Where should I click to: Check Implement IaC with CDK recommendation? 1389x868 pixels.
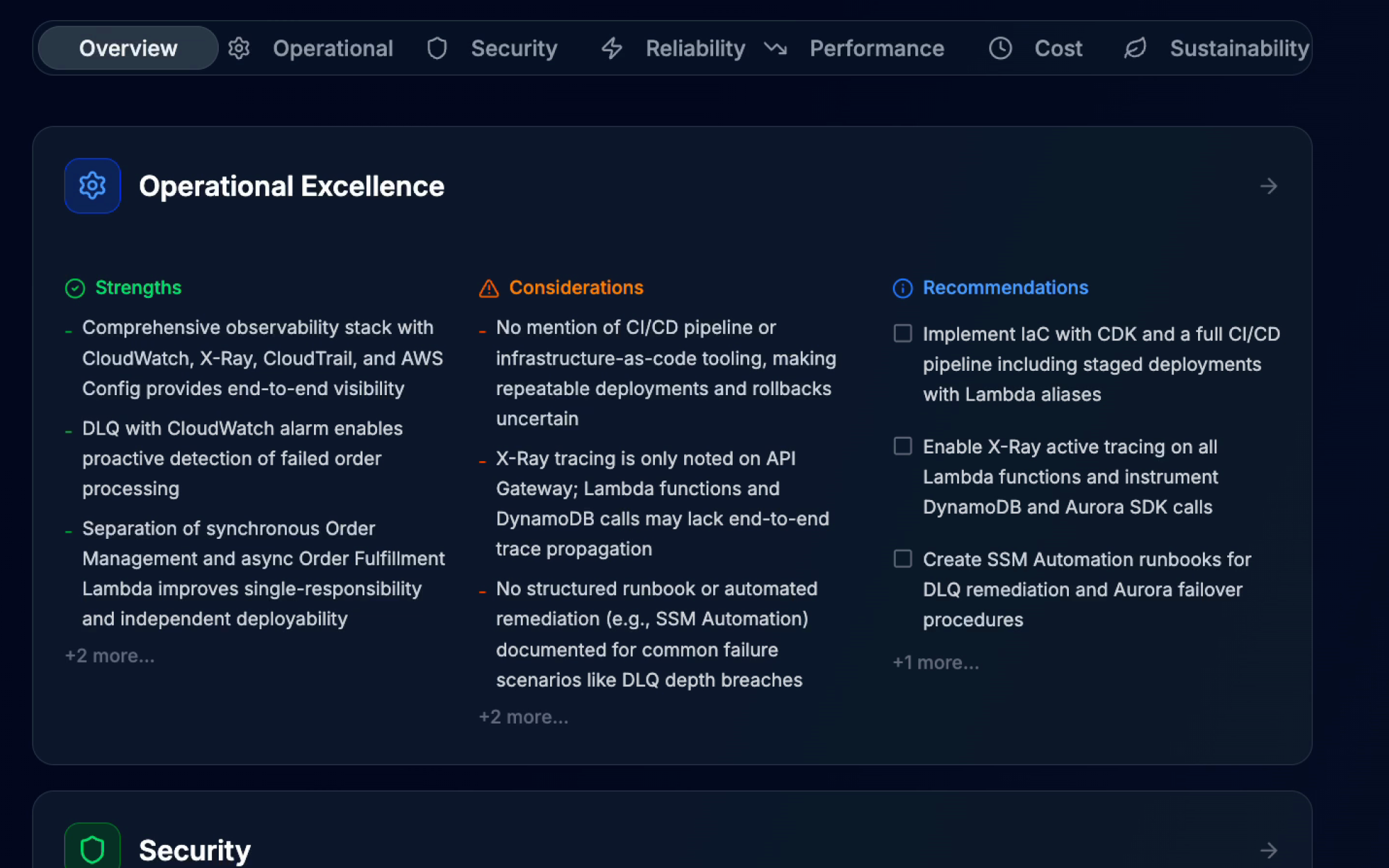point(902,333)
